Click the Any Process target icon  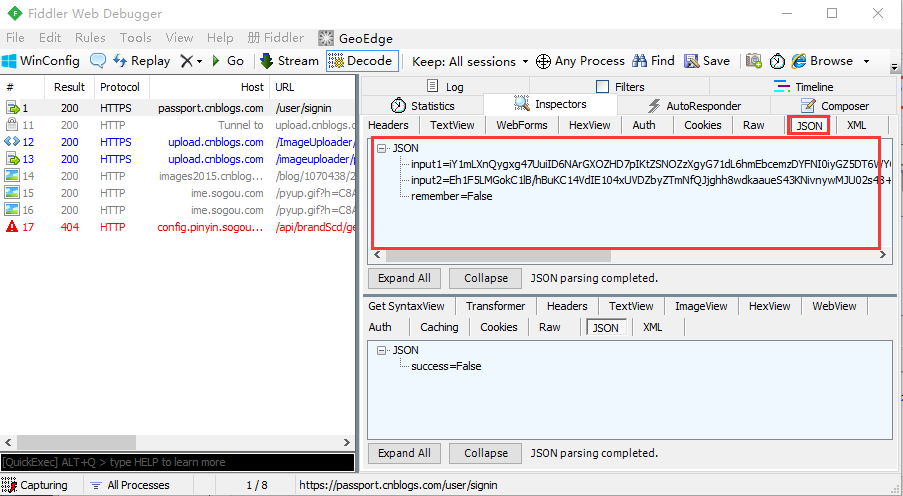point(543,61)
